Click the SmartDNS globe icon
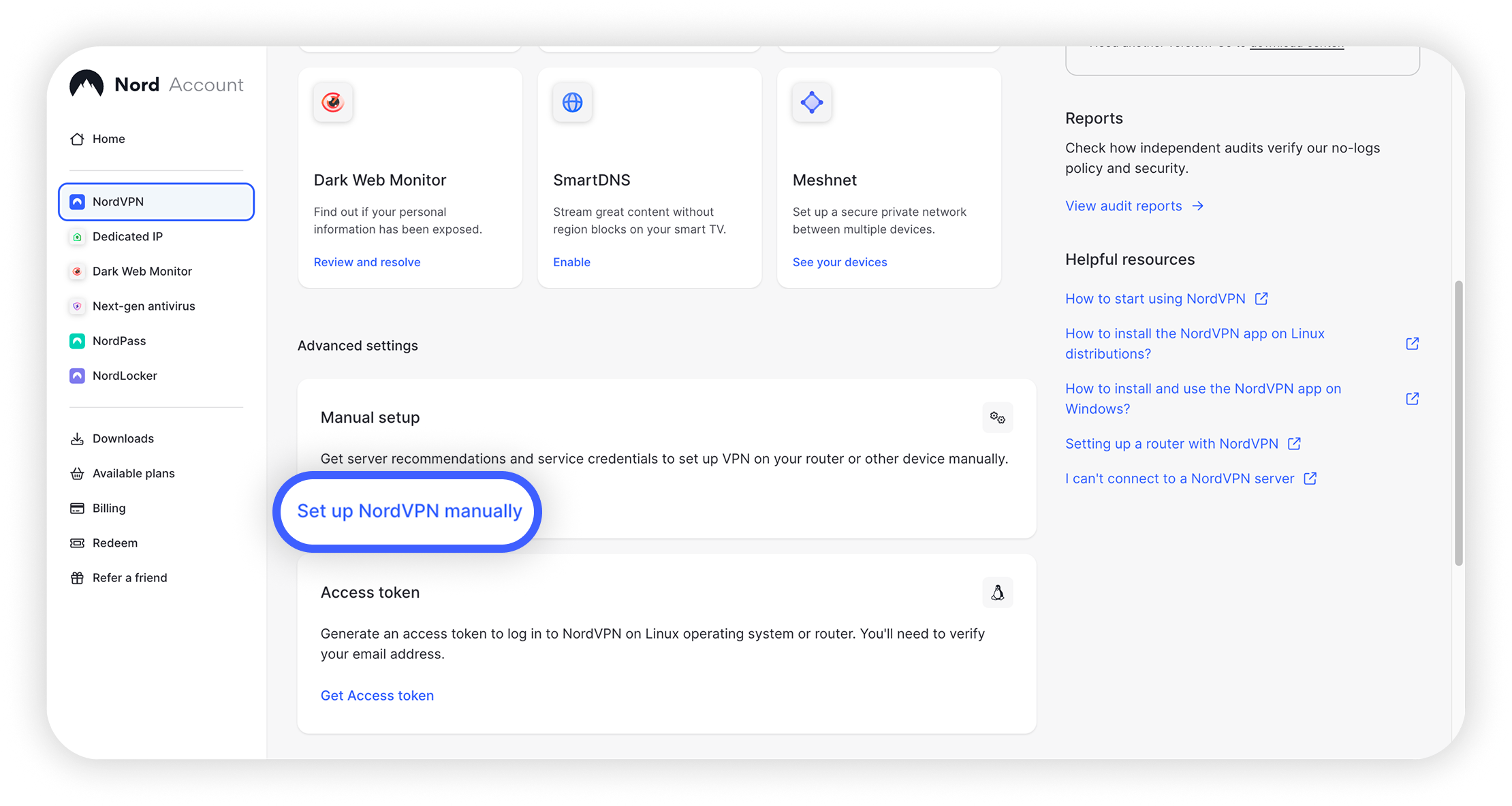The width and height of the screenshot is (1512, 806). [572, 102]
